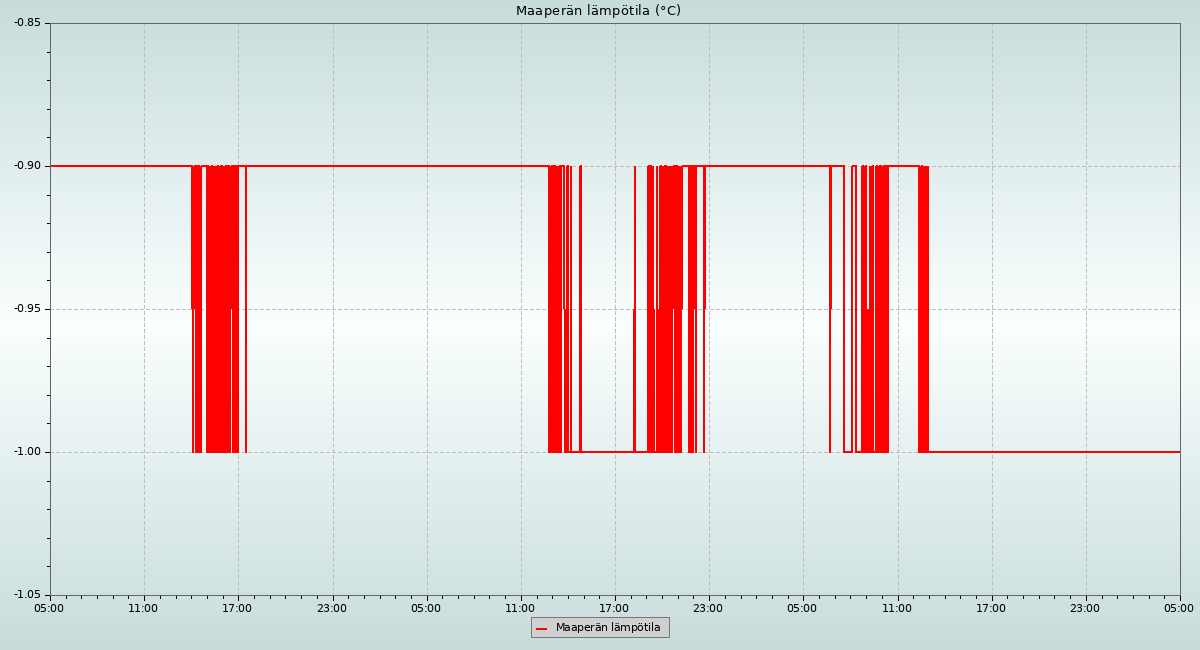Viewport: 1200px width, 650px height.
Task: Click the chart title Maaperän lämpötila (°C)
Action: pyautogui.click(x=598, y=11)
